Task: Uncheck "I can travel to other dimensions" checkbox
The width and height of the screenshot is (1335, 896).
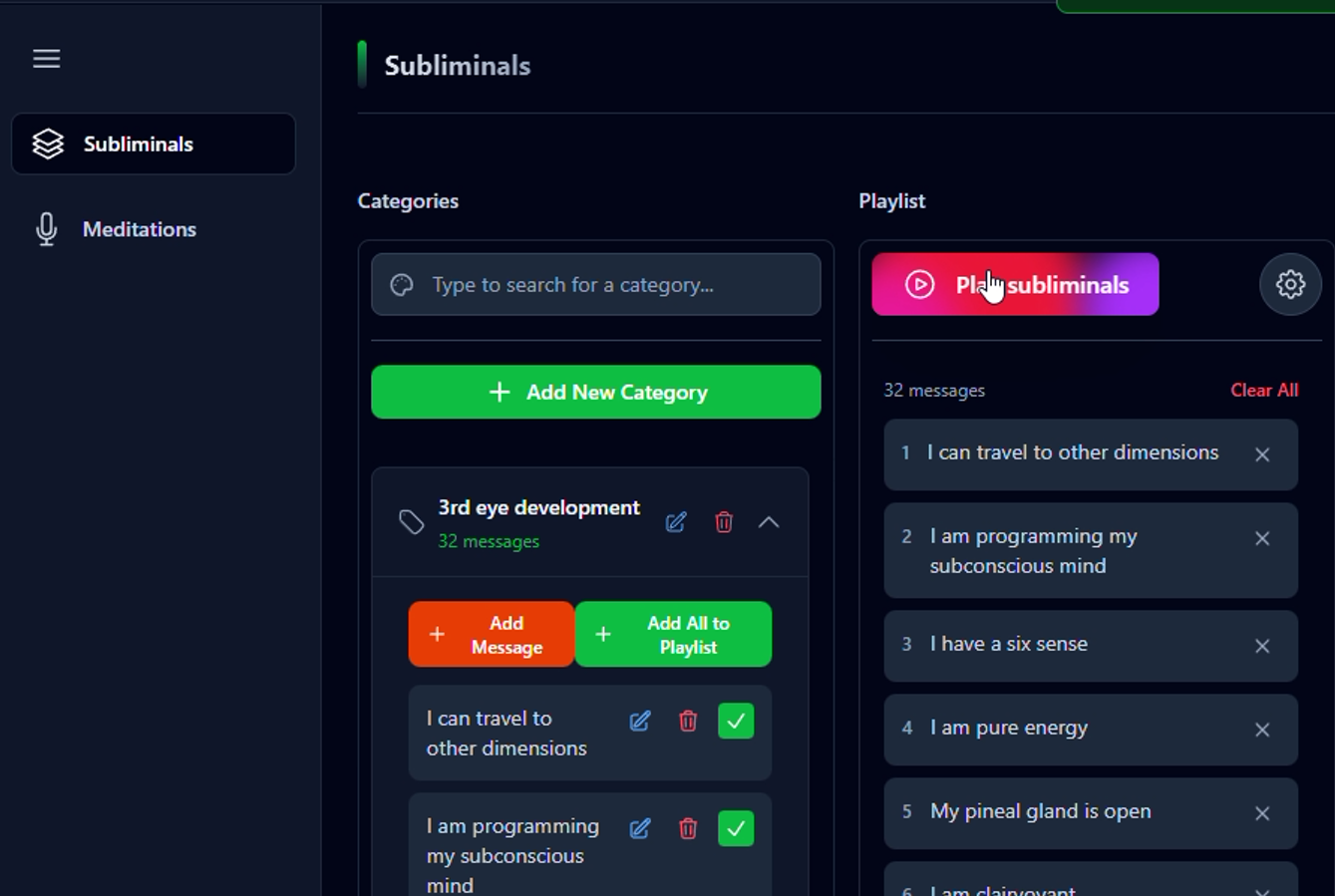Action: (736, 721)
